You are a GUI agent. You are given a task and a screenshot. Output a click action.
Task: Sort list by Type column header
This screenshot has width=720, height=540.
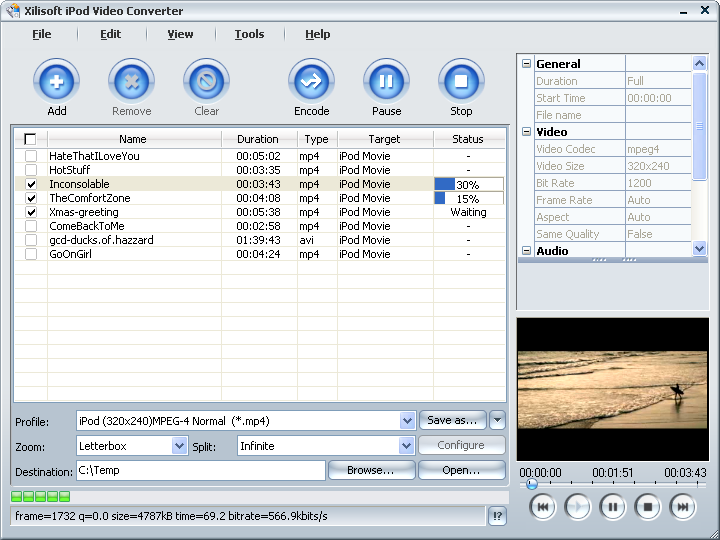coord(317,139)
